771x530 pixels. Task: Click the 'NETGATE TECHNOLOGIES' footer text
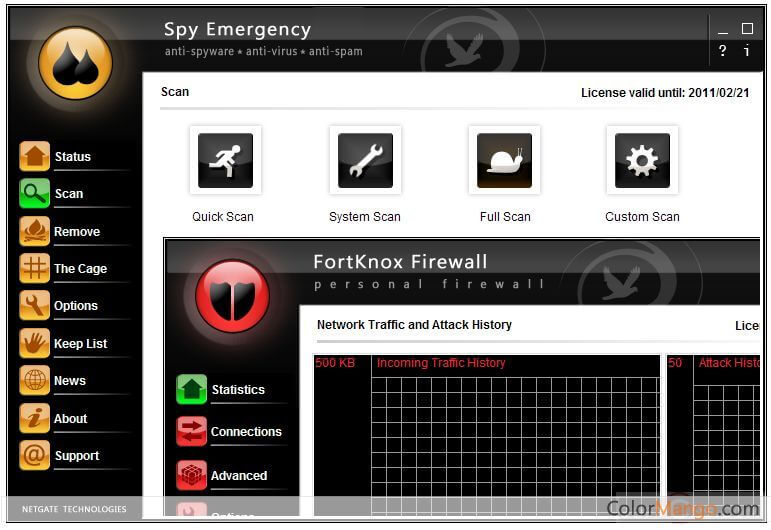[x=74, y=509]
